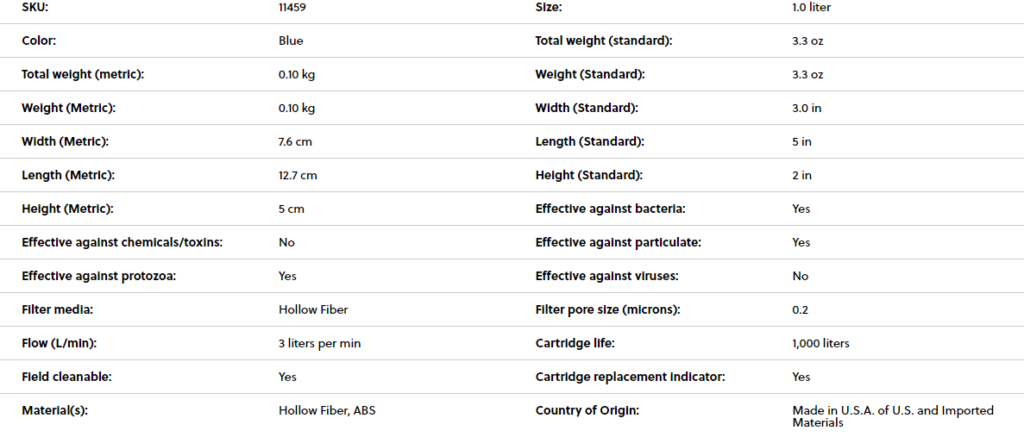
Task: Click the Length (Standard) label
Action: click(589, 142)
